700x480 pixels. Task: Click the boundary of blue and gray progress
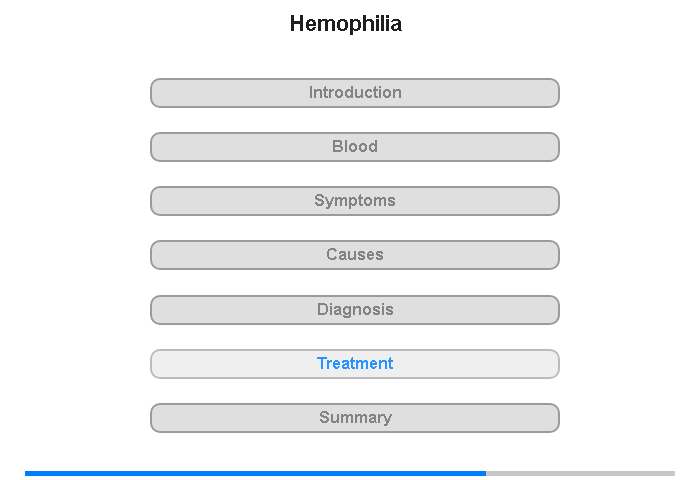pos(486,473)
